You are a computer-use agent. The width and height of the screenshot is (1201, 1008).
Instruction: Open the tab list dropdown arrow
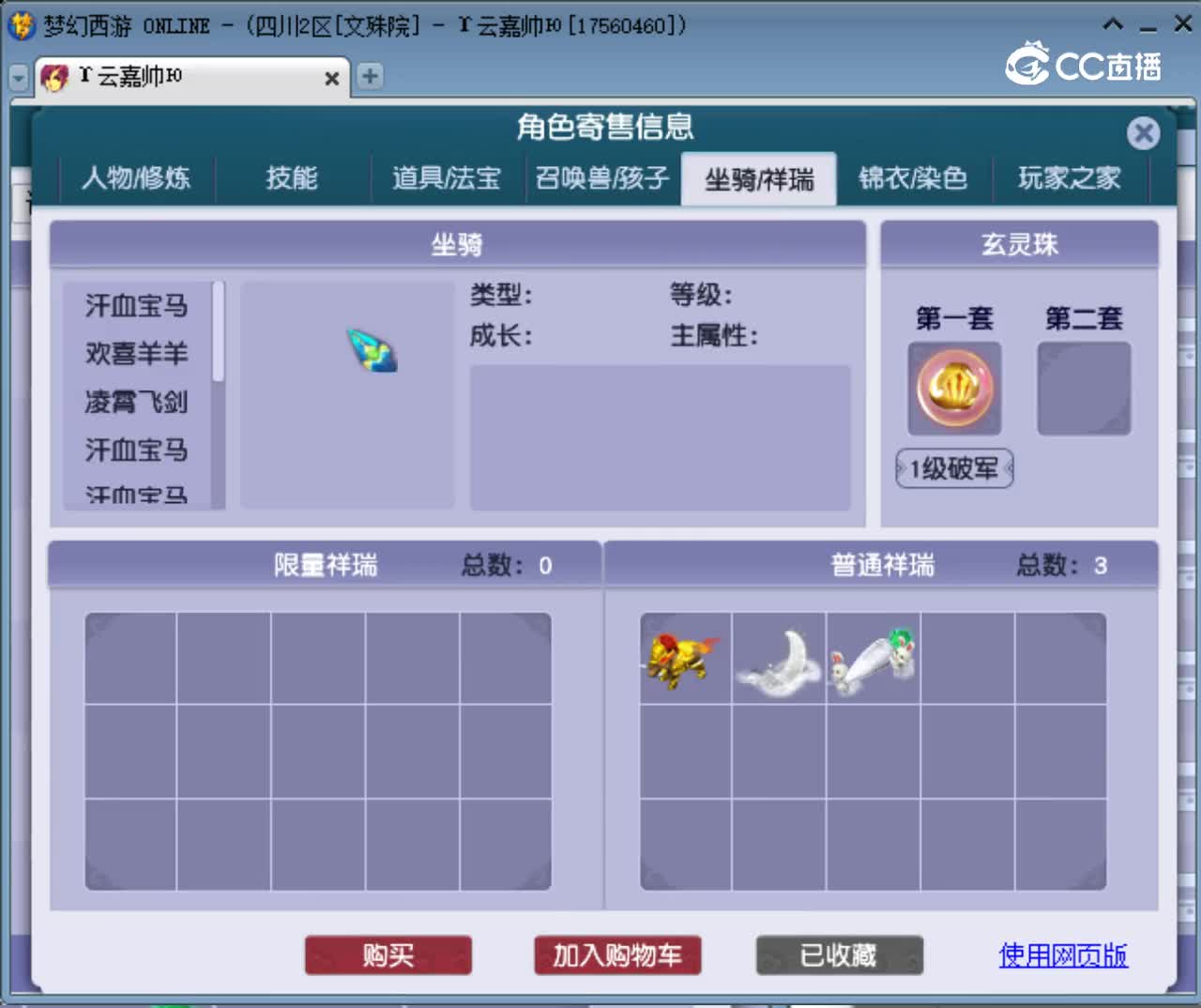(19, 79)
